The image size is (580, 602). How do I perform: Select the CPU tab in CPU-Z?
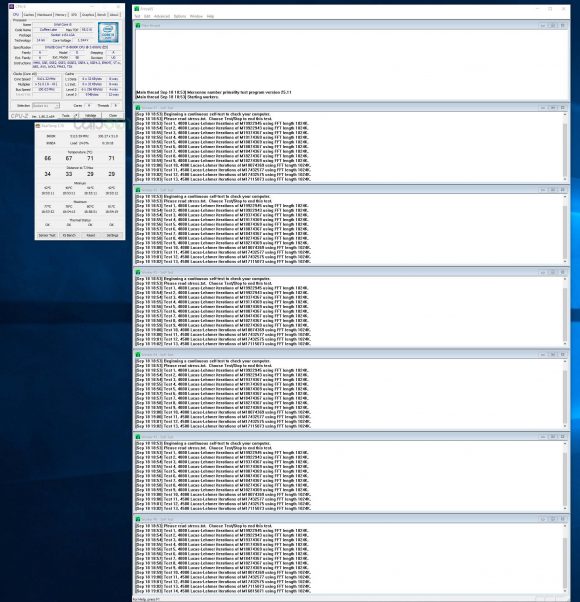[16, 15]
